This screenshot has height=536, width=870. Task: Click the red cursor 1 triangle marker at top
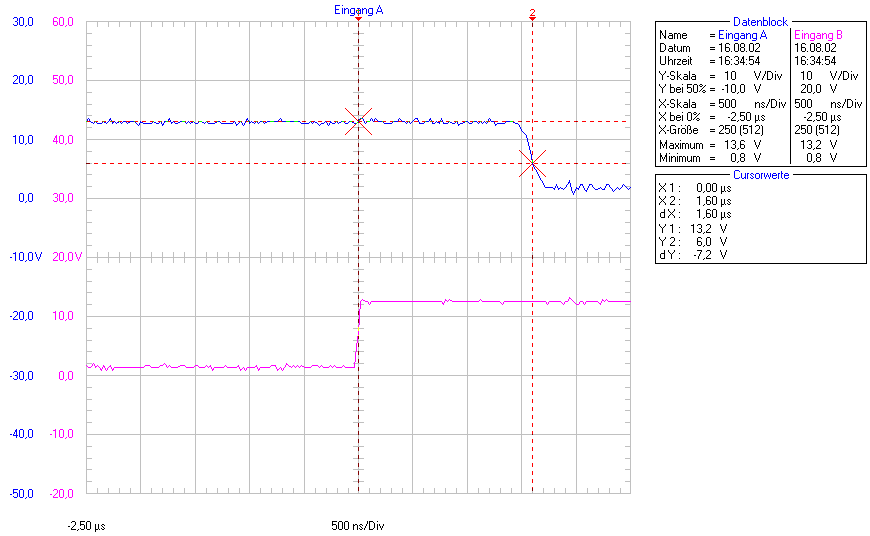[358, 19]
